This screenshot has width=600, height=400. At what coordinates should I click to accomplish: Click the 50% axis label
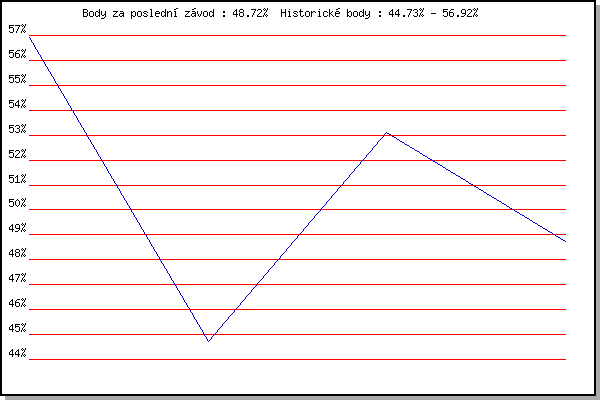pos(17,203)
